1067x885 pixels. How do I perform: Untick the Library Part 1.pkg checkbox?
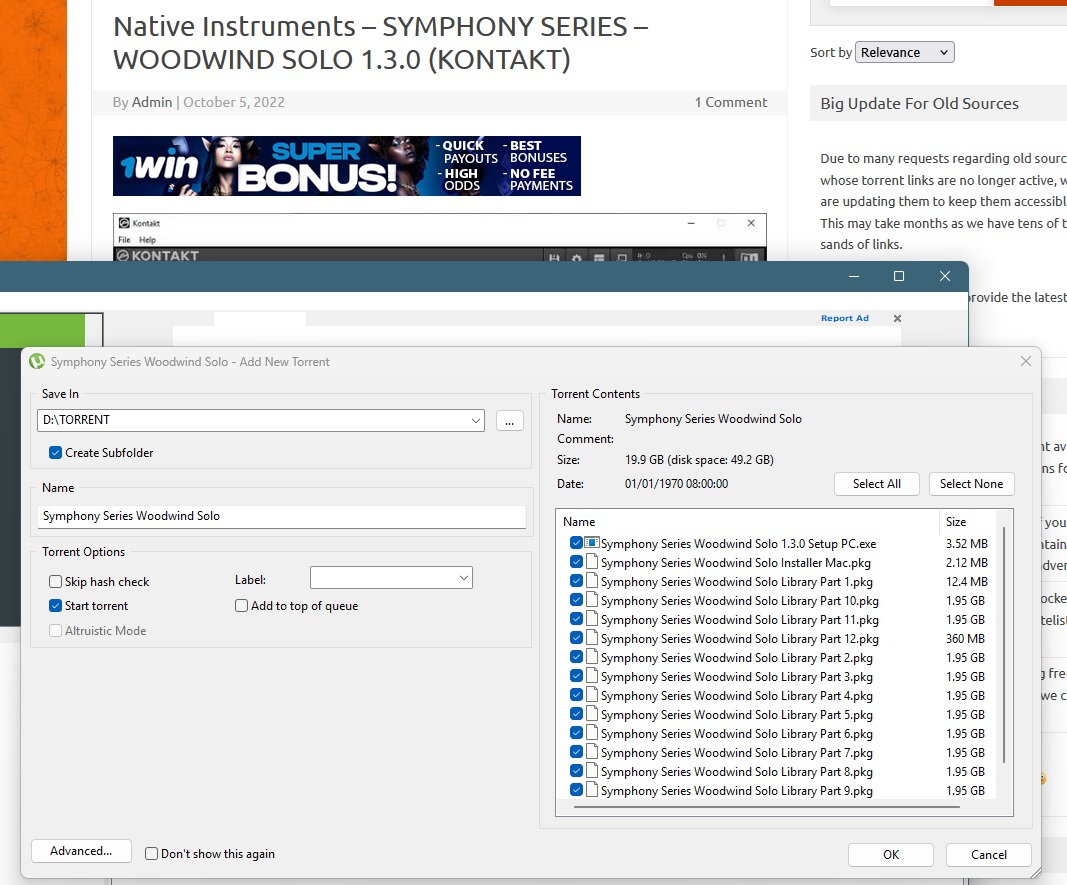tap(576, 581)
